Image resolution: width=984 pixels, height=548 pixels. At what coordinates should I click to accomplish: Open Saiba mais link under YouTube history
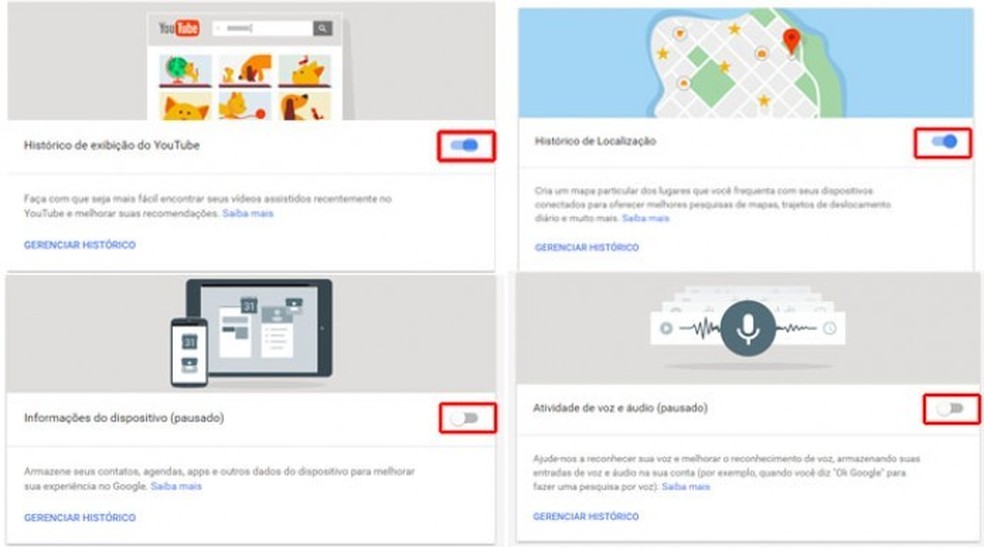[x=248, y=213]
